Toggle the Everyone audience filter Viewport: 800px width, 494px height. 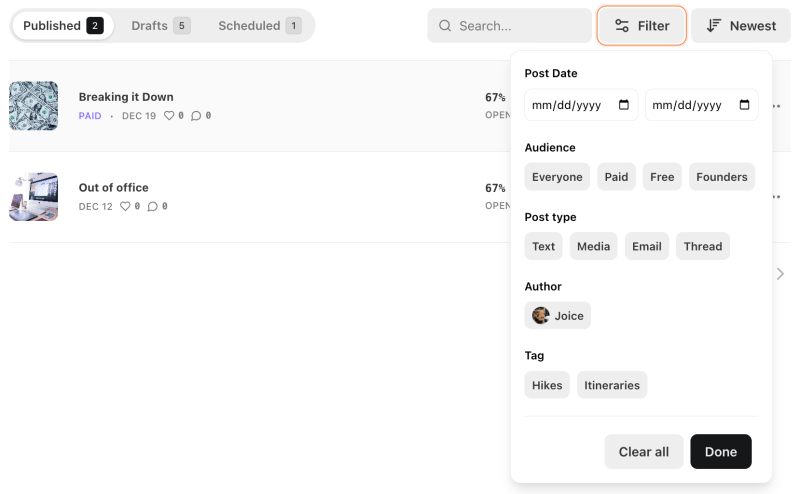[557, 177]
